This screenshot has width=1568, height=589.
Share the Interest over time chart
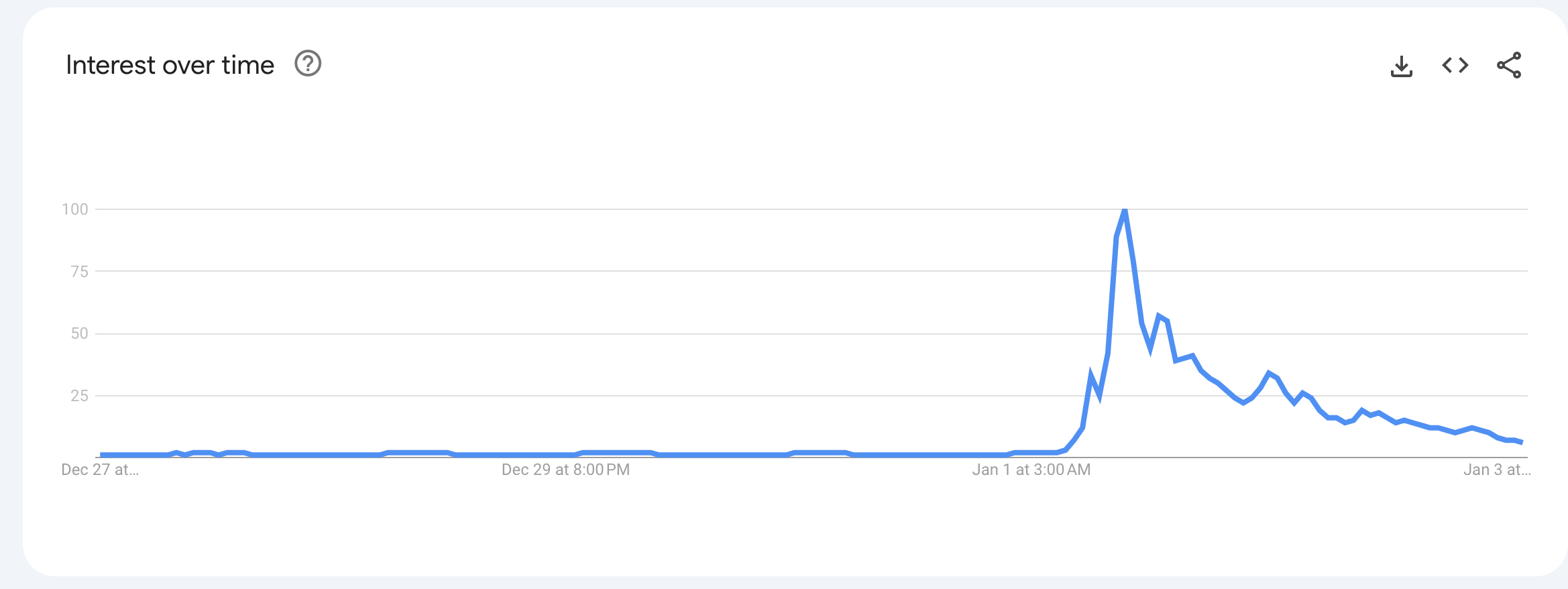click(1508, 65)
